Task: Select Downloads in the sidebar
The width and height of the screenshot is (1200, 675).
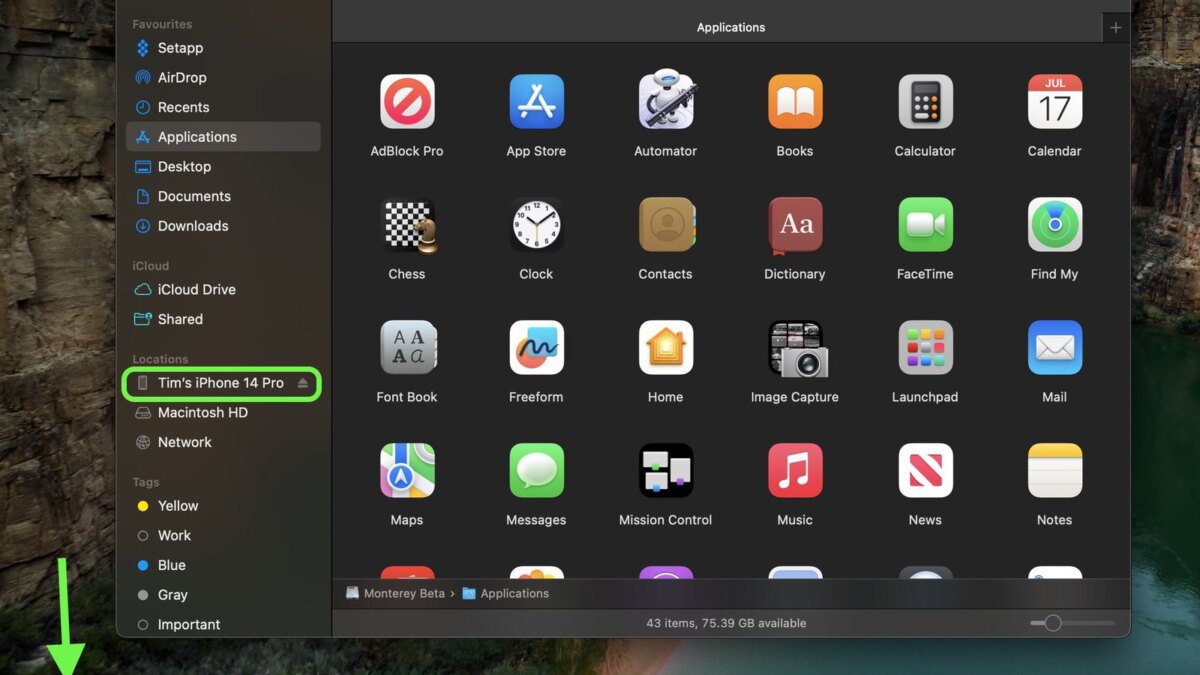Action: pyautogui.click(x=193, y=226)
